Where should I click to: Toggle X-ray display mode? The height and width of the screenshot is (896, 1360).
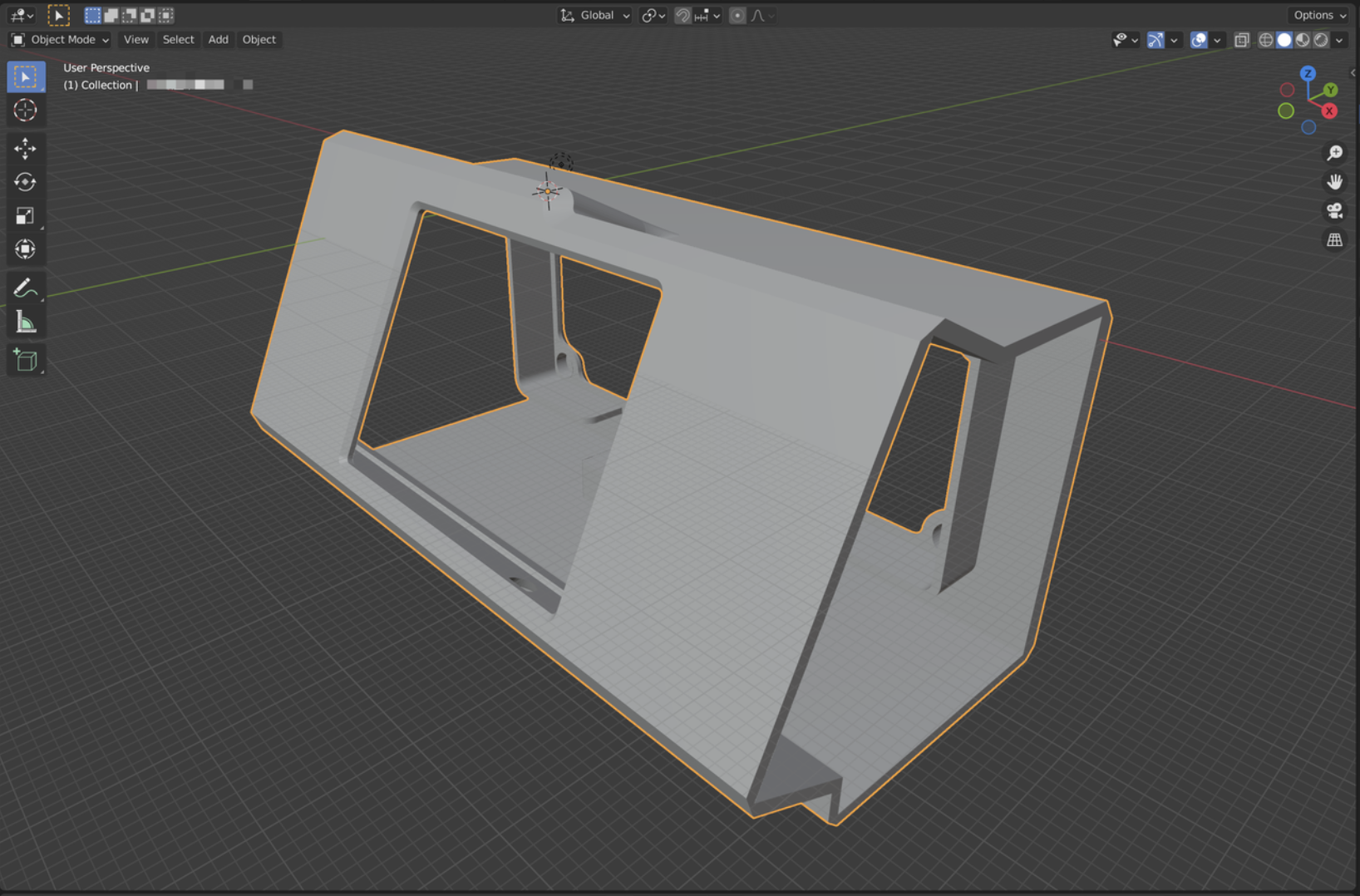(x=1241, y=40)
